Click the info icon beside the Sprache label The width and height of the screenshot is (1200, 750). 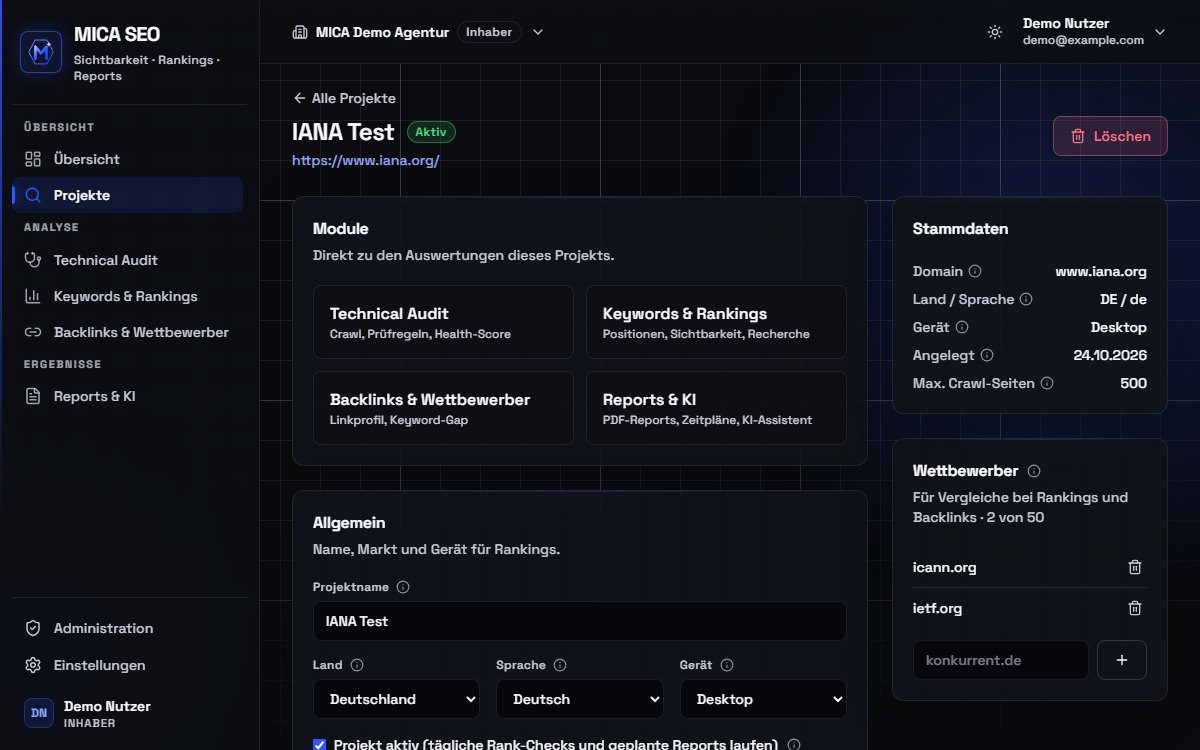(560, 665)
